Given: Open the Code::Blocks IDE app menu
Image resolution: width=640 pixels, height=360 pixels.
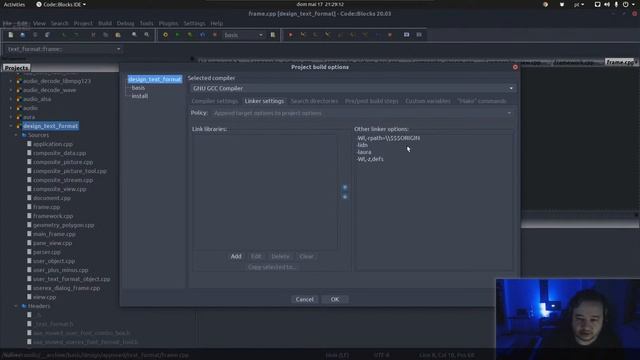Looking at the screenshot, I should pyautogui.click(x=61, y=4).
